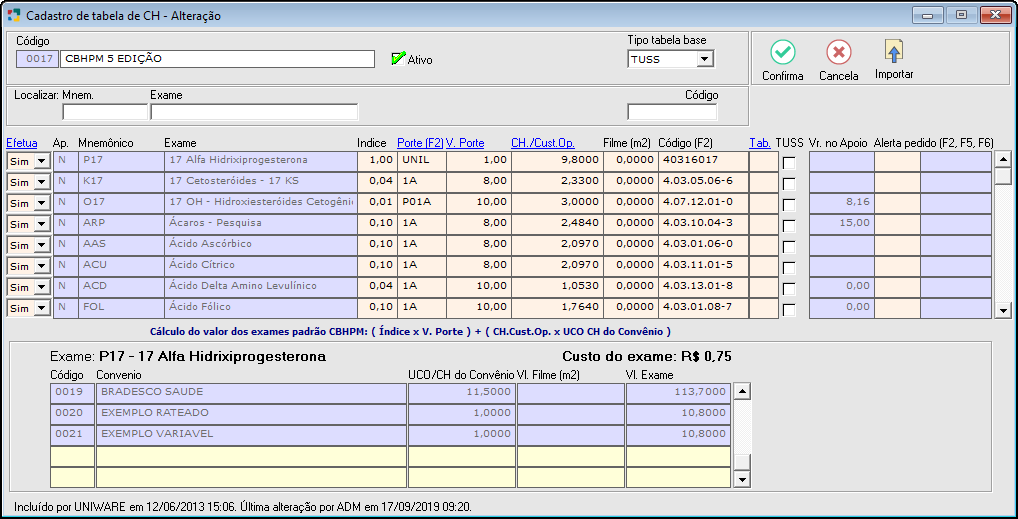Click the 0017 code field
The image size is (1018, 519).
click(38, 58)
